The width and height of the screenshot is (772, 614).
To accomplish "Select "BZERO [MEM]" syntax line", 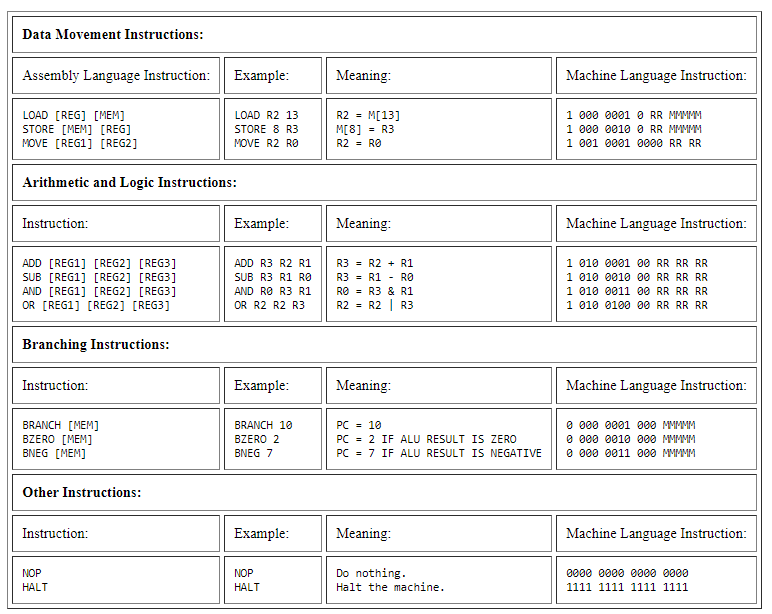I will (x=58, y=439).
